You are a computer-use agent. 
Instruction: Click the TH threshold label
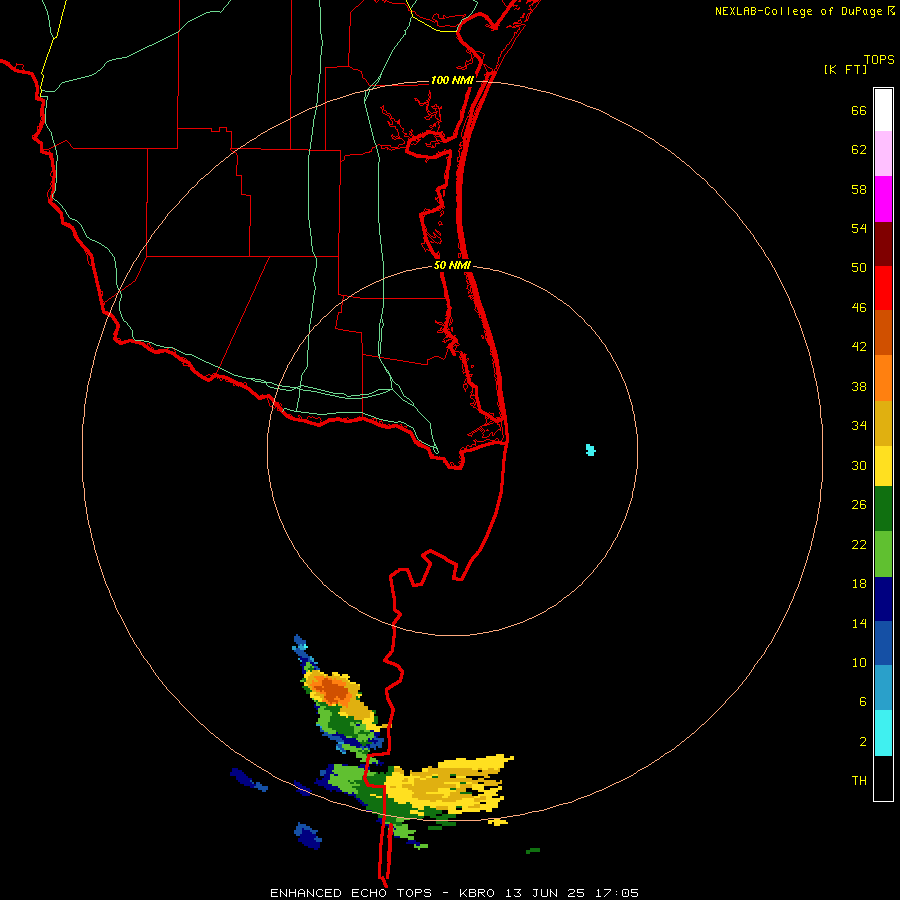tap(859, 781)
